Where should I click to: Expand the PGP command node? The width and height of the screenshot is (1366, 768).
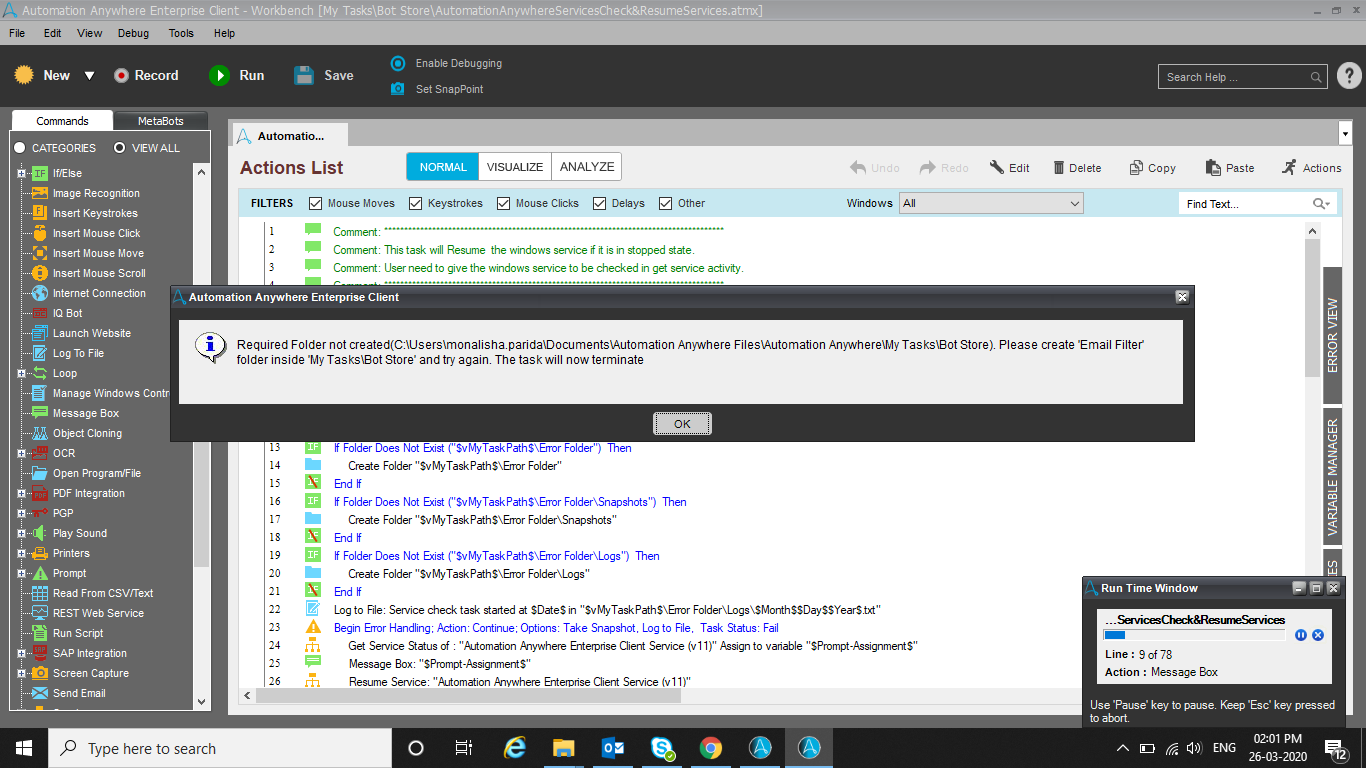[x=22, y=513]
